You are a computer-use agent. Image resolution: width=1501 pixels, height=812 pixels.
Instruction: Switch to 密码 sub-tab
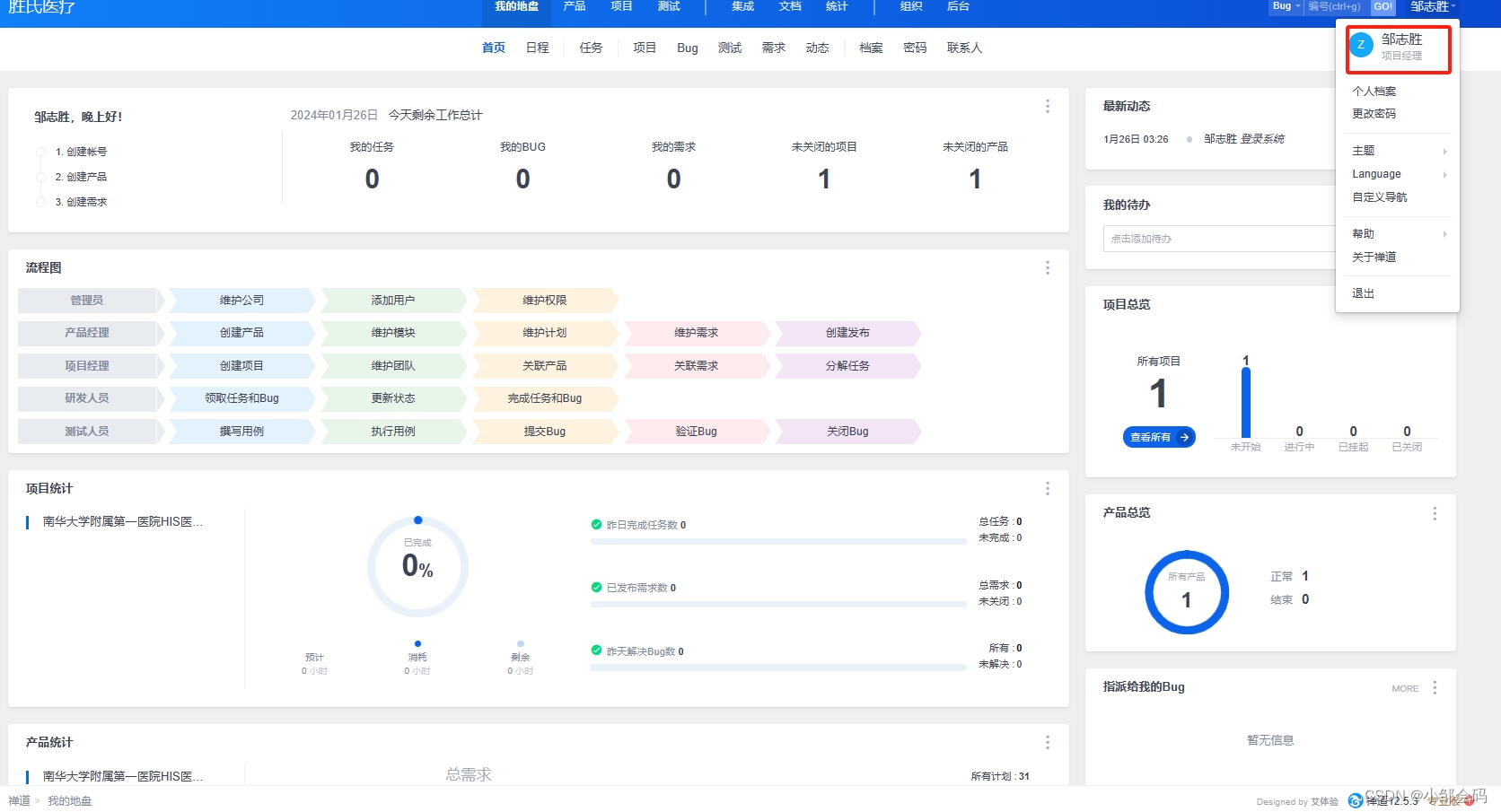pos(915,48)
